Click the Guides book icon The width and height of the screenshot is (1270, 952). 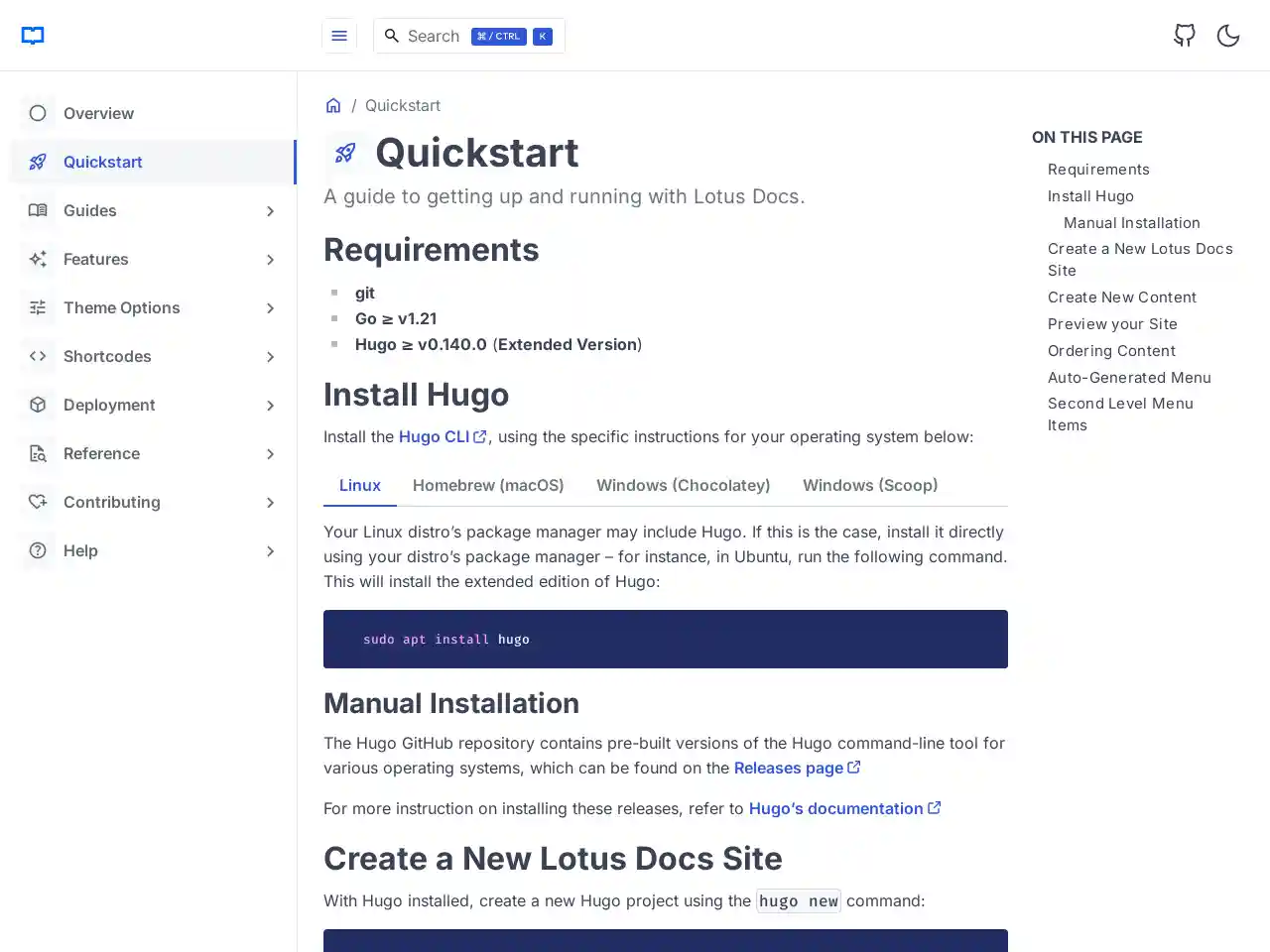[x=38, y=210]
